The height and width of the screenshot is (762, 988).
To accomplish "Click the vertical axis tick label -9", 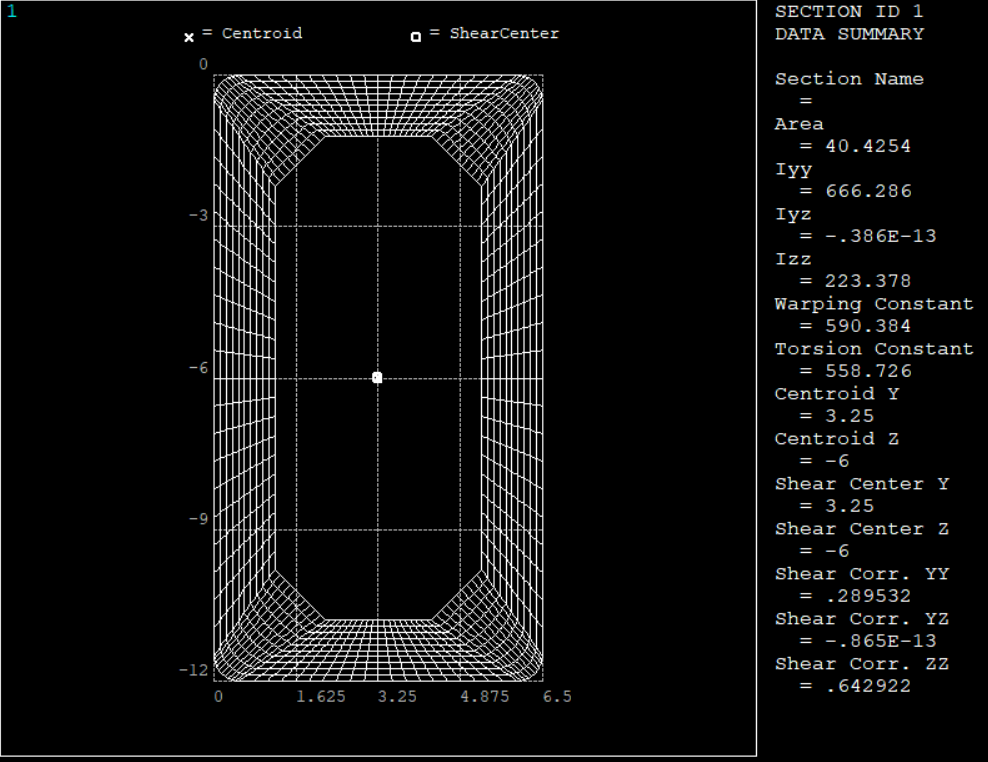I will [198, 519].
